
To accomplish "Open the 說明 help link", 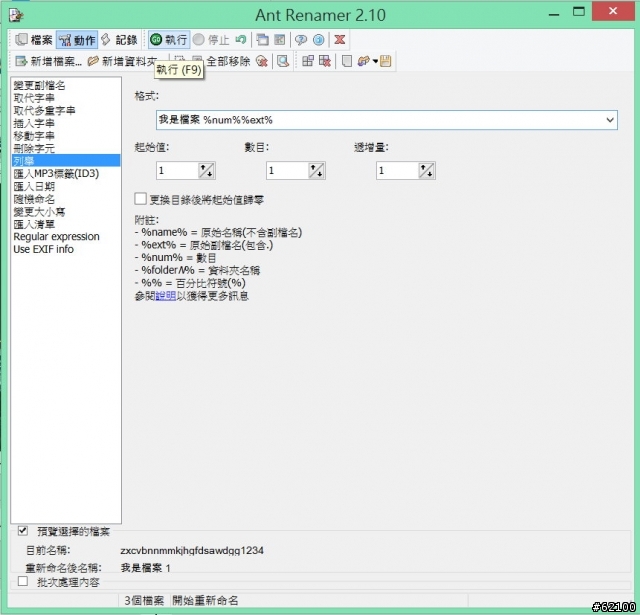I will click(x=166, y=296).
